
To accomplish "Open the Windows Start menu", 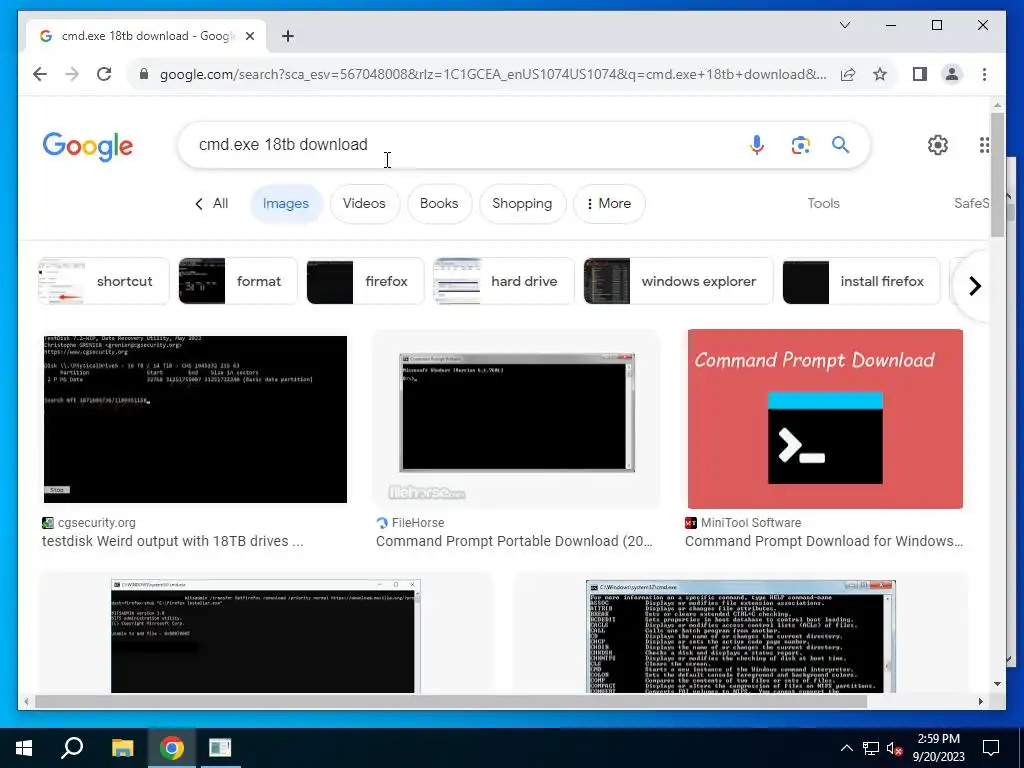I will coord(24,748).
